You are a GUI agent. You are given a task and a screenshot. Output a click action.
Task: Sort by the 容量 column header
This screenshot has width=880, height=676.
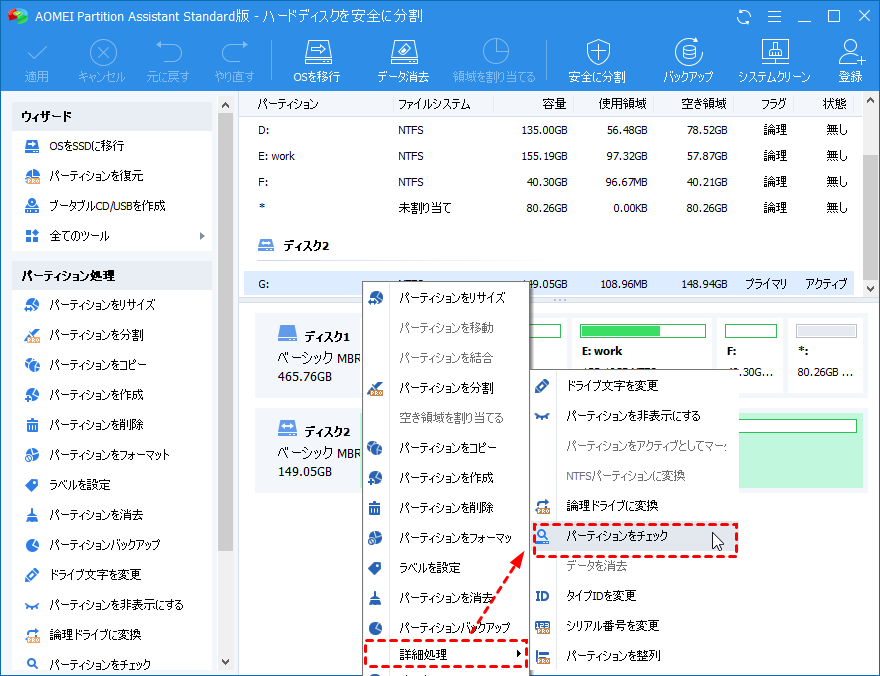pos(554,104)
